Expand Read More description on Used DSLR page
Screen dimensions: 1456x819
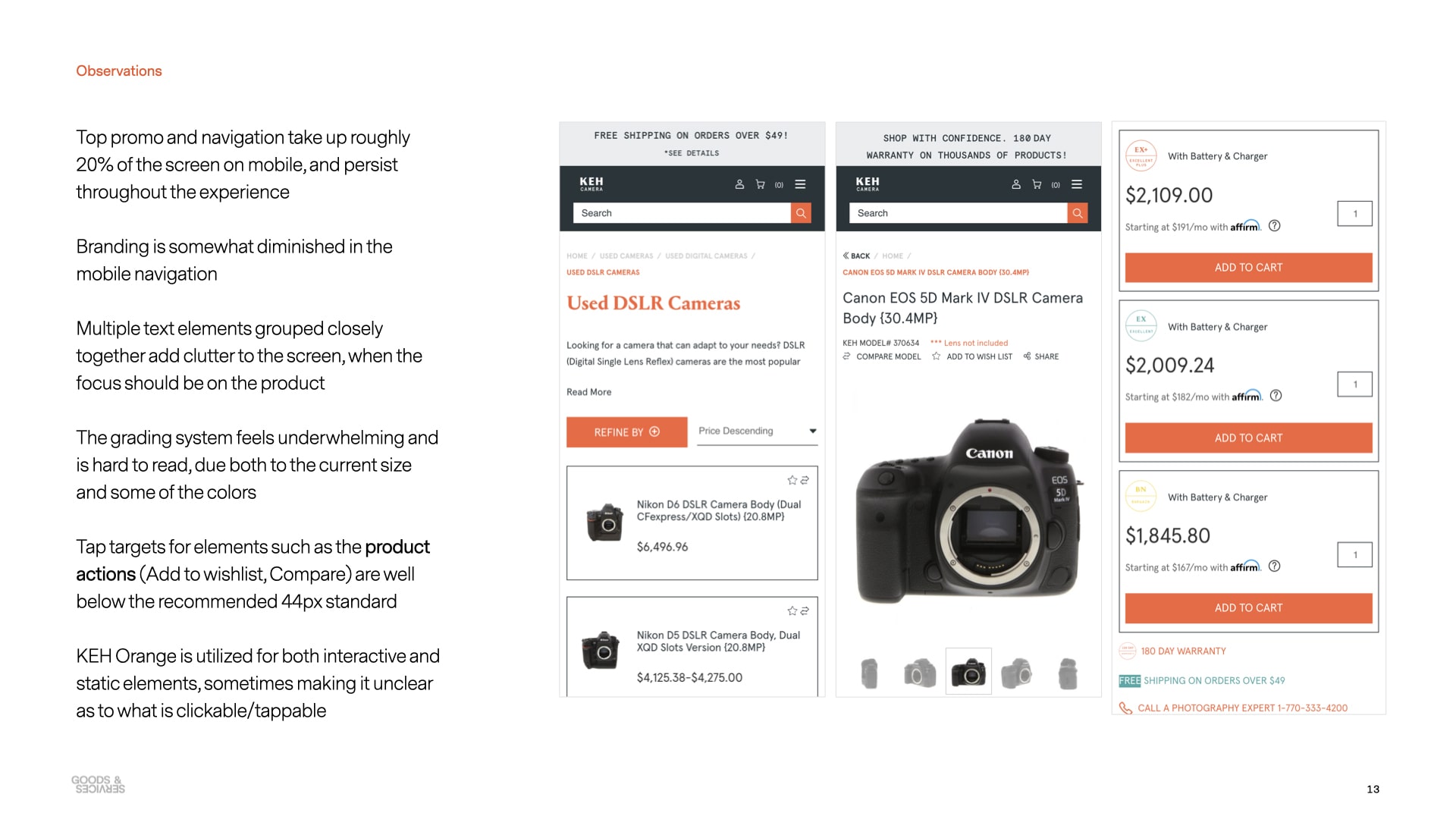588,392
